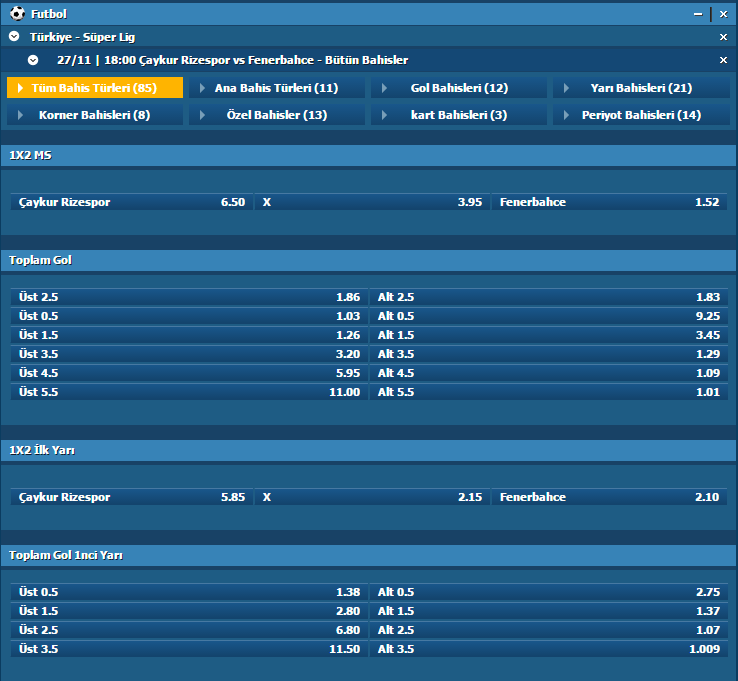This screenshot has height=681, width=738.
Task: Select Tüm Bahis Türleri (85) tab
Action: click(x=95, y=88)
